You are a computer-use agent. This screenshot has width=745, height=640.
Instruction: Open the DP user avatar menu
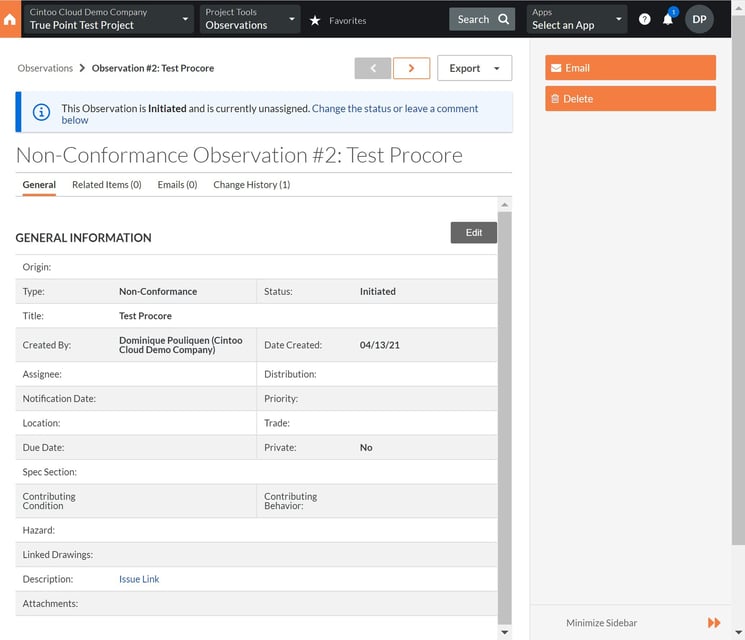click(x=699, y=19)
